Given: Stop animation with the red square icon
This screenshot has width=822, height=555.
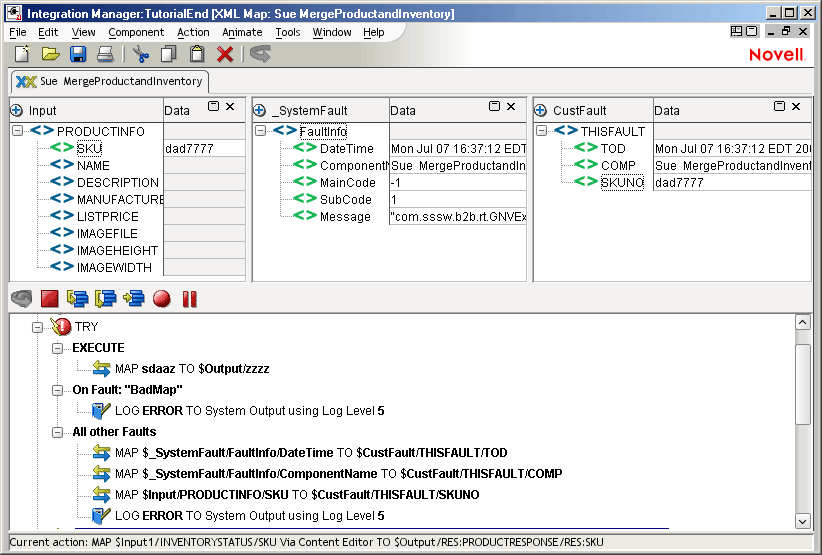Looking at the screenshot, I should point(50,298).
